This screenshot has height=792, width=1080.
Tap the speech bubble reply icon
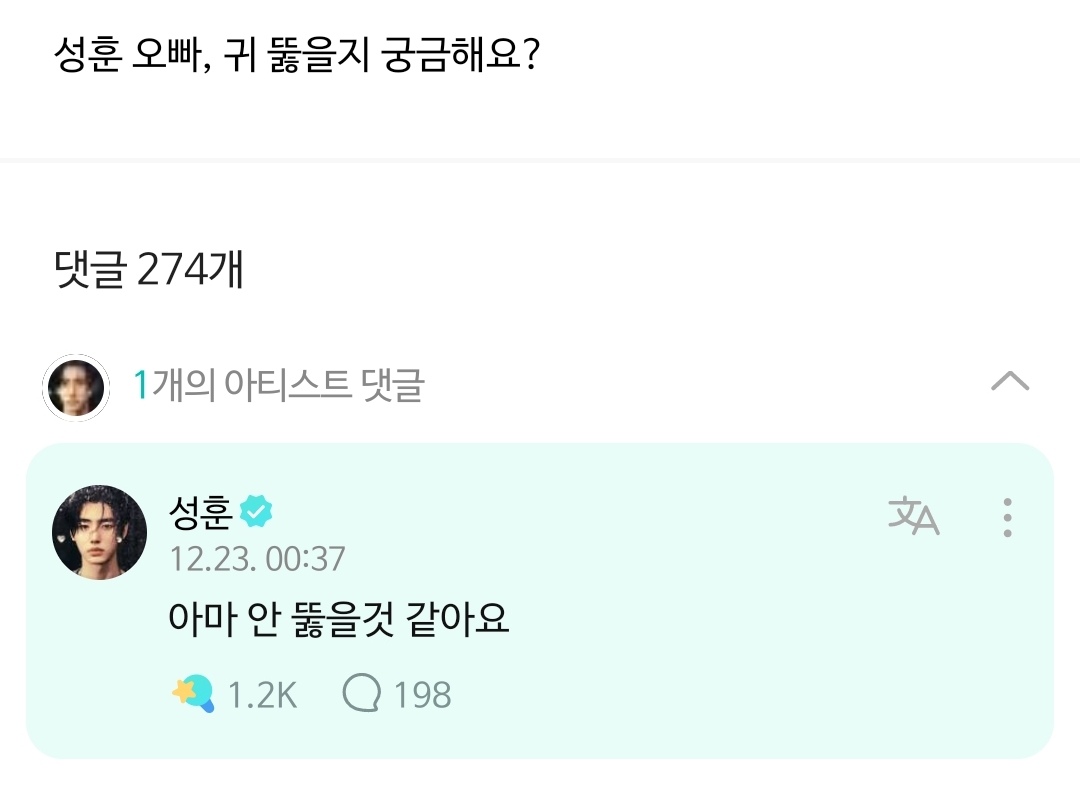tap(361, 693)
